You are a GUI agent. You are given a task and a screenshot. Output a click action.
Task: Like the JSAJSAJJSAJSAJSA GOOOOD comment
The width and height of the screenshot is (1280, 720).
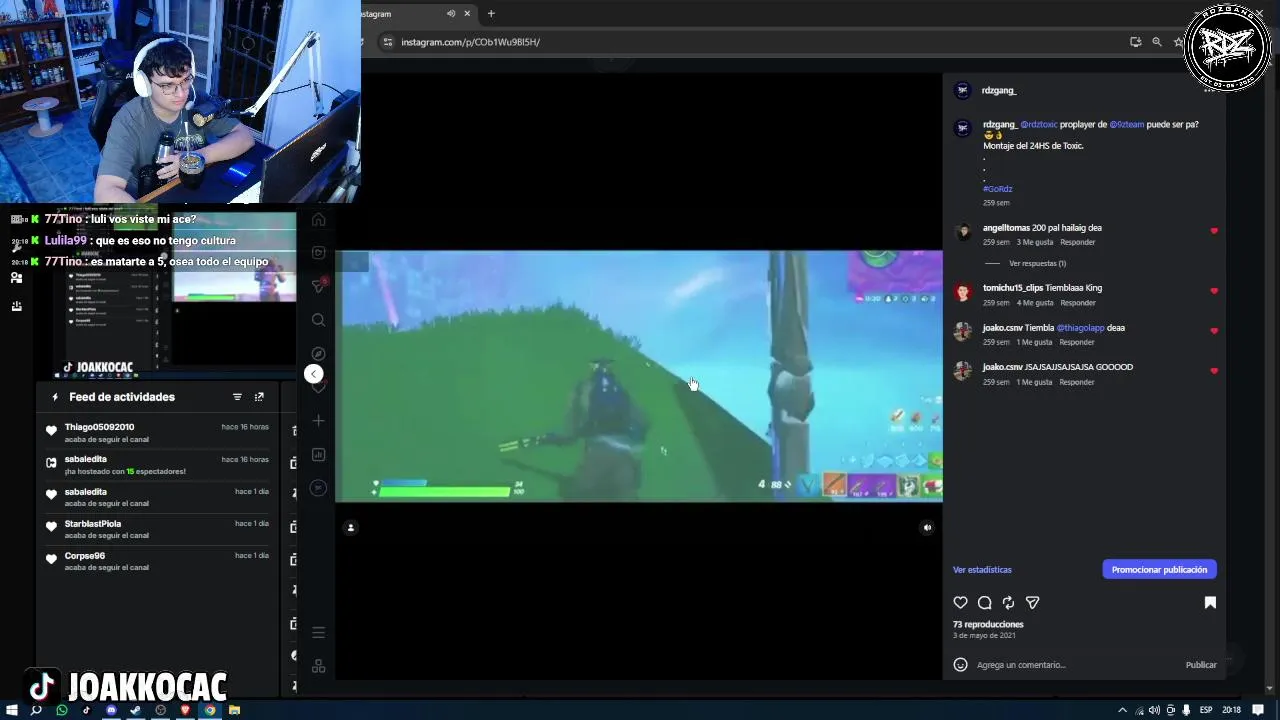click(1214, 371)
